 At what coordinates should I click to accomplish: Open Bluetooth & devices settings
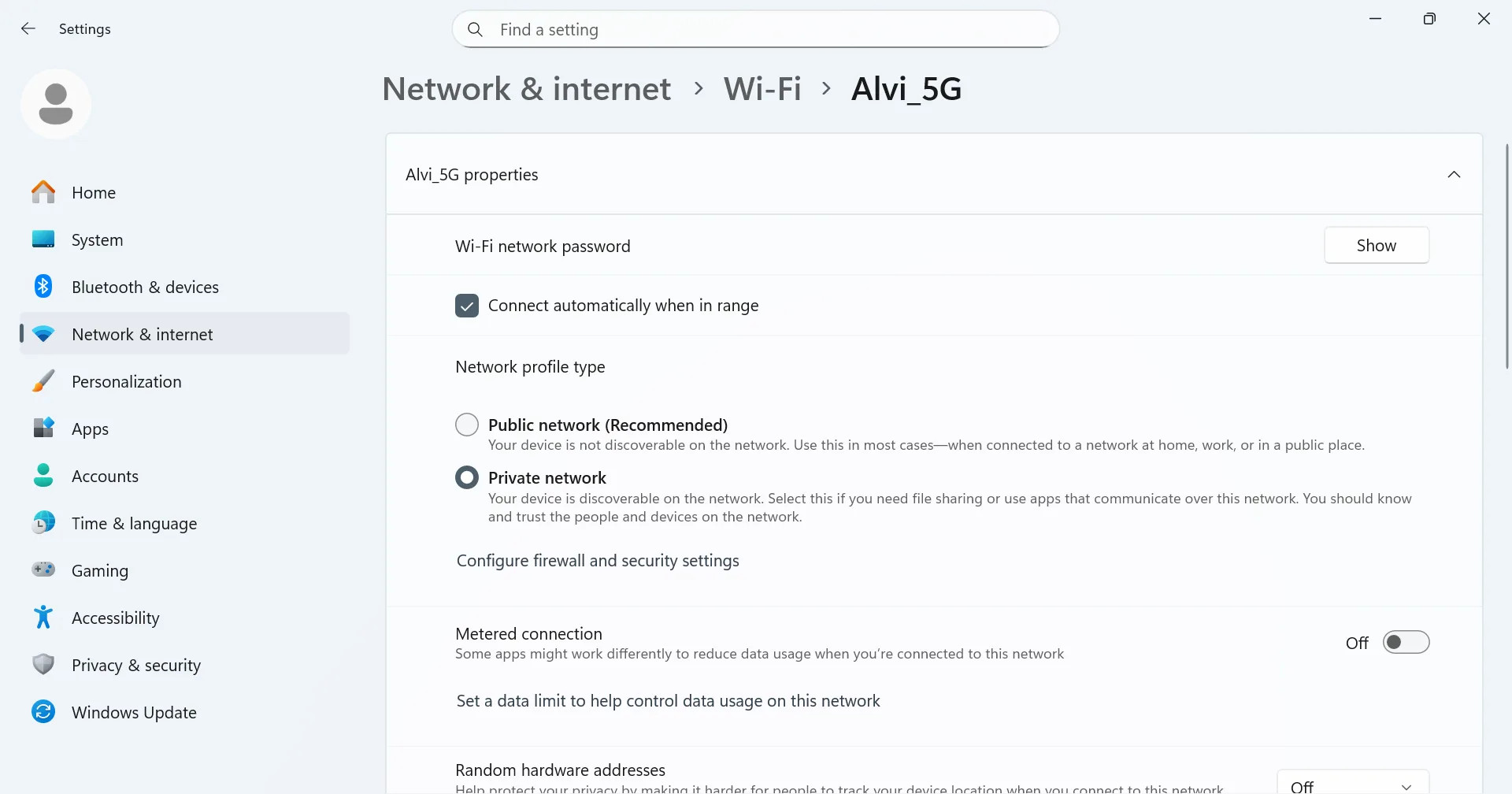145,286
